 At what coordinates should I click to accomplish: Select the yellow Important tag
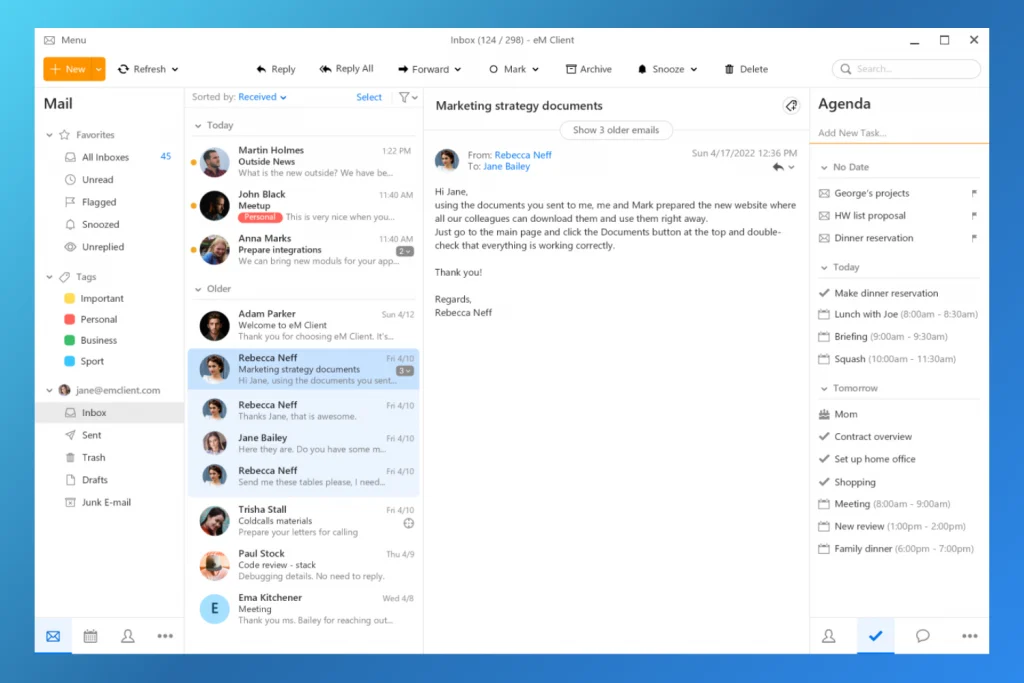click(x=94, y=298)
